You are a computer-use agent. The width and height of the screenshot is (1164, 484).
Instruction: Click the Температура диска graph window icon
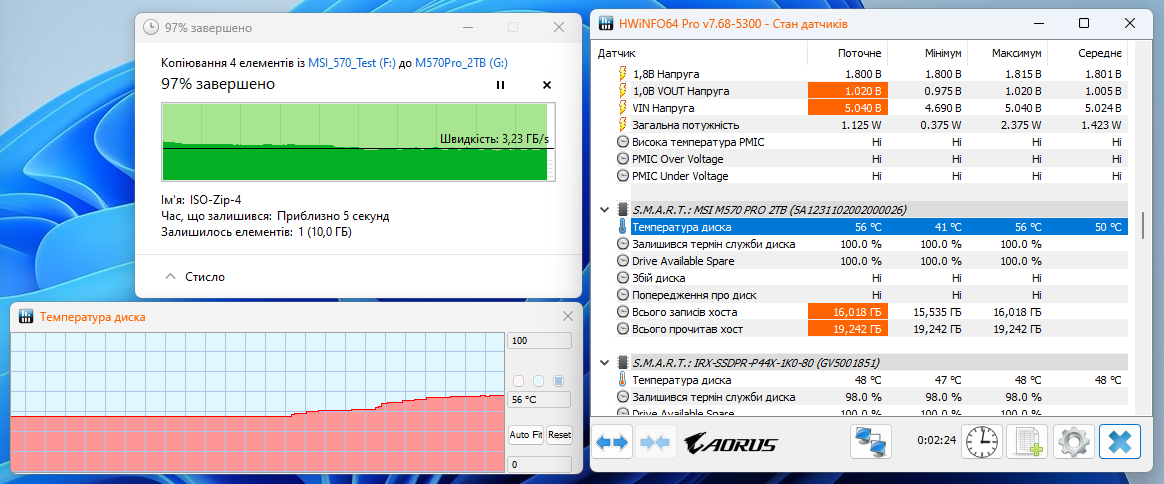tap(26, 316)
